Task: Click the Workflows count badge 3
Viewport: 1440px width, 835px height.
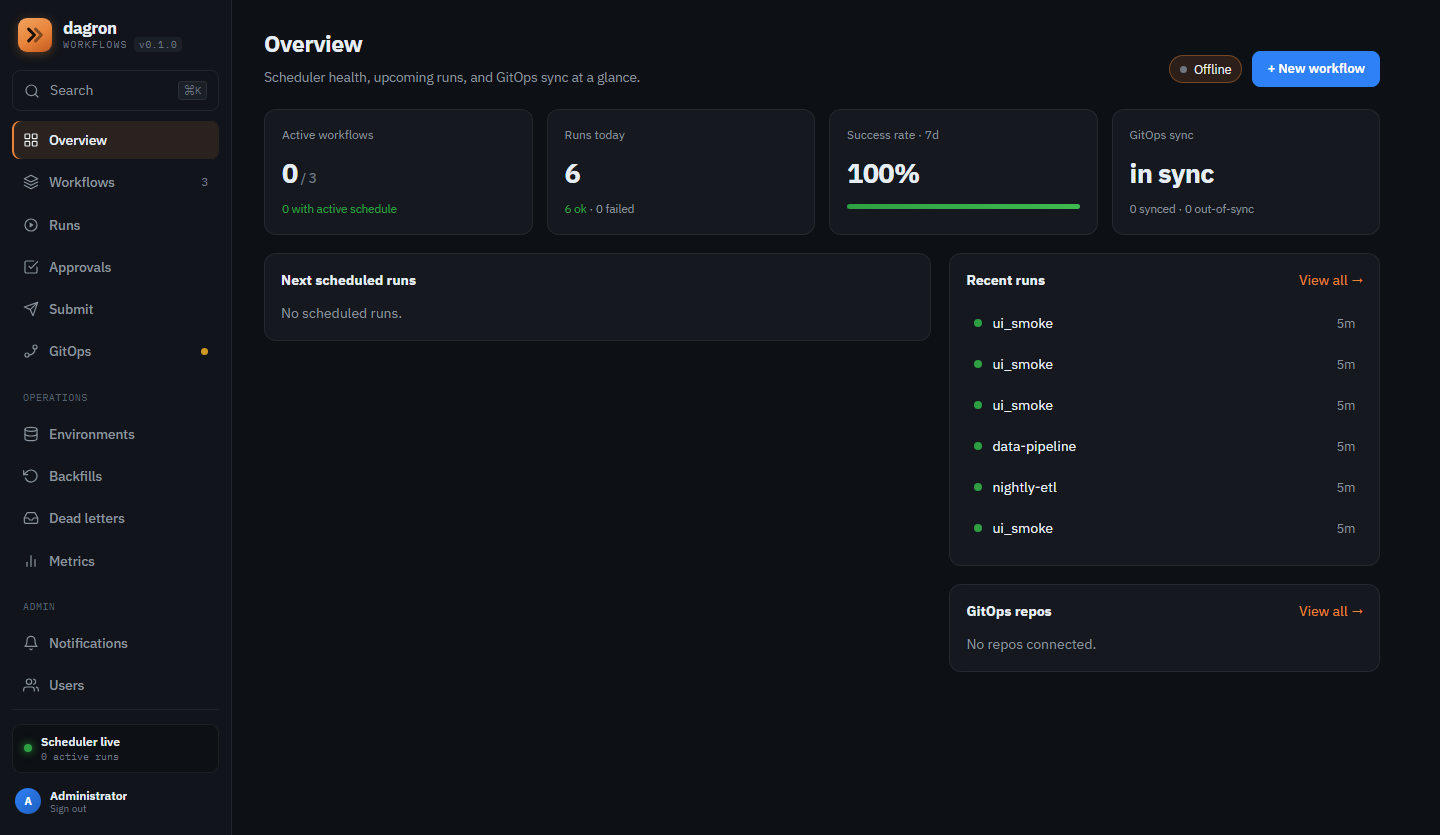Action: click(x=205, y=183)
